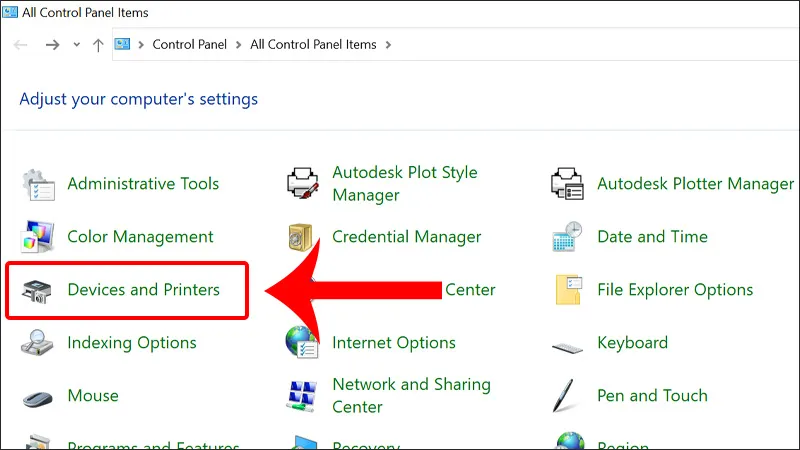Expand the recent locations dropdown arrow
800x450 pixels.
(x=77, y=45)
